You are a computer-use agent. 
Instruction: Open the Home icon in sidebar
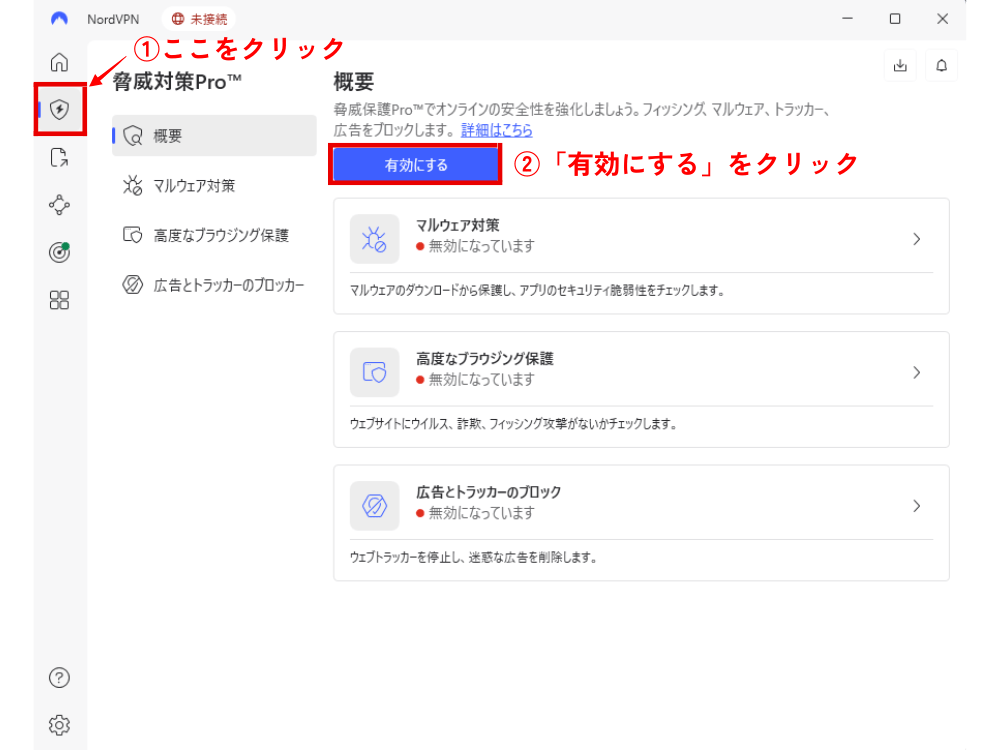click(59, 61)
